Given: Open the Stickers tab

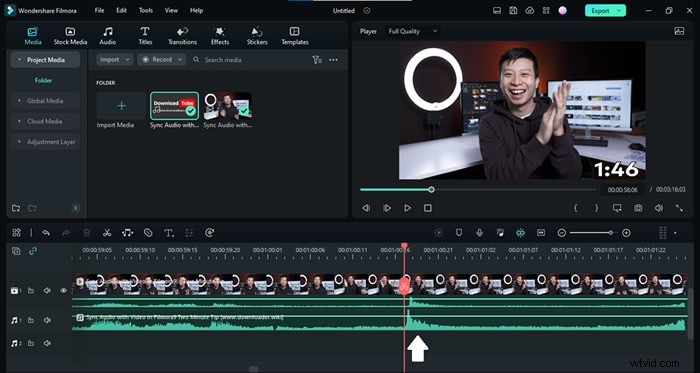Looking at the screenshot, I should [257, 36].
